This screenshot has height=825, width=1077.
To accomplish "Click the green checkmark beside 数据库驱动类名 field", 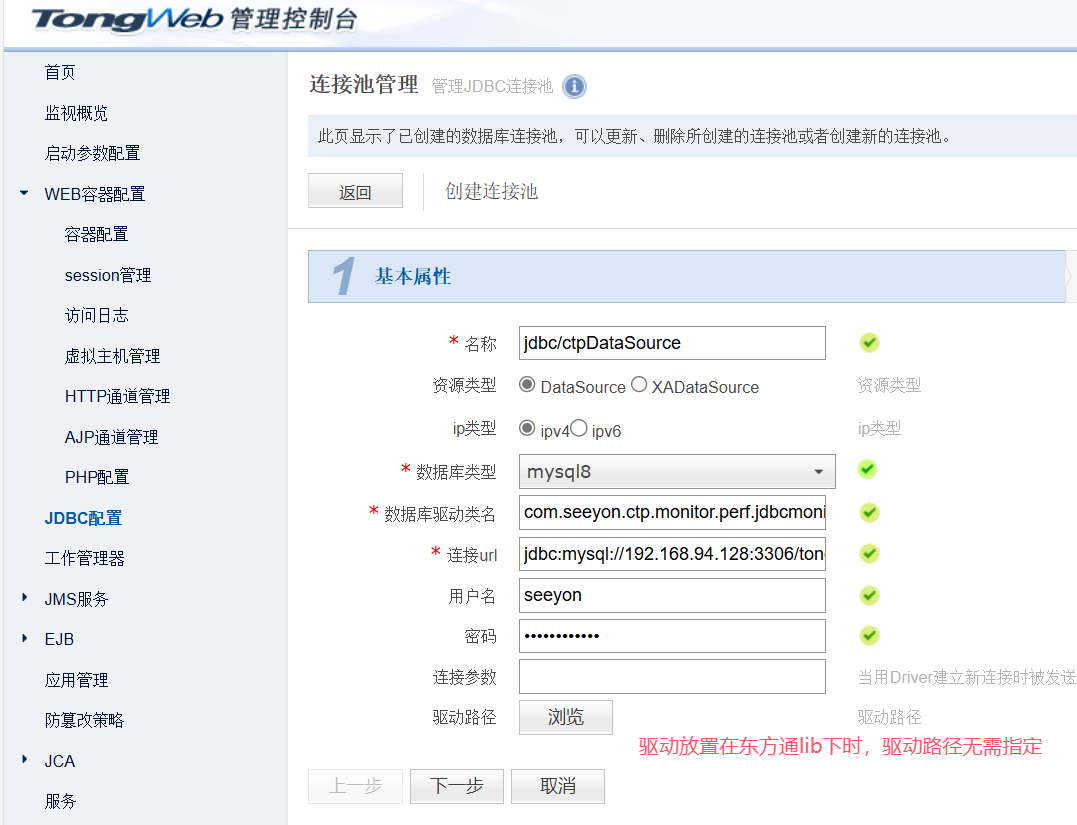I will click(x=869, y=512).
